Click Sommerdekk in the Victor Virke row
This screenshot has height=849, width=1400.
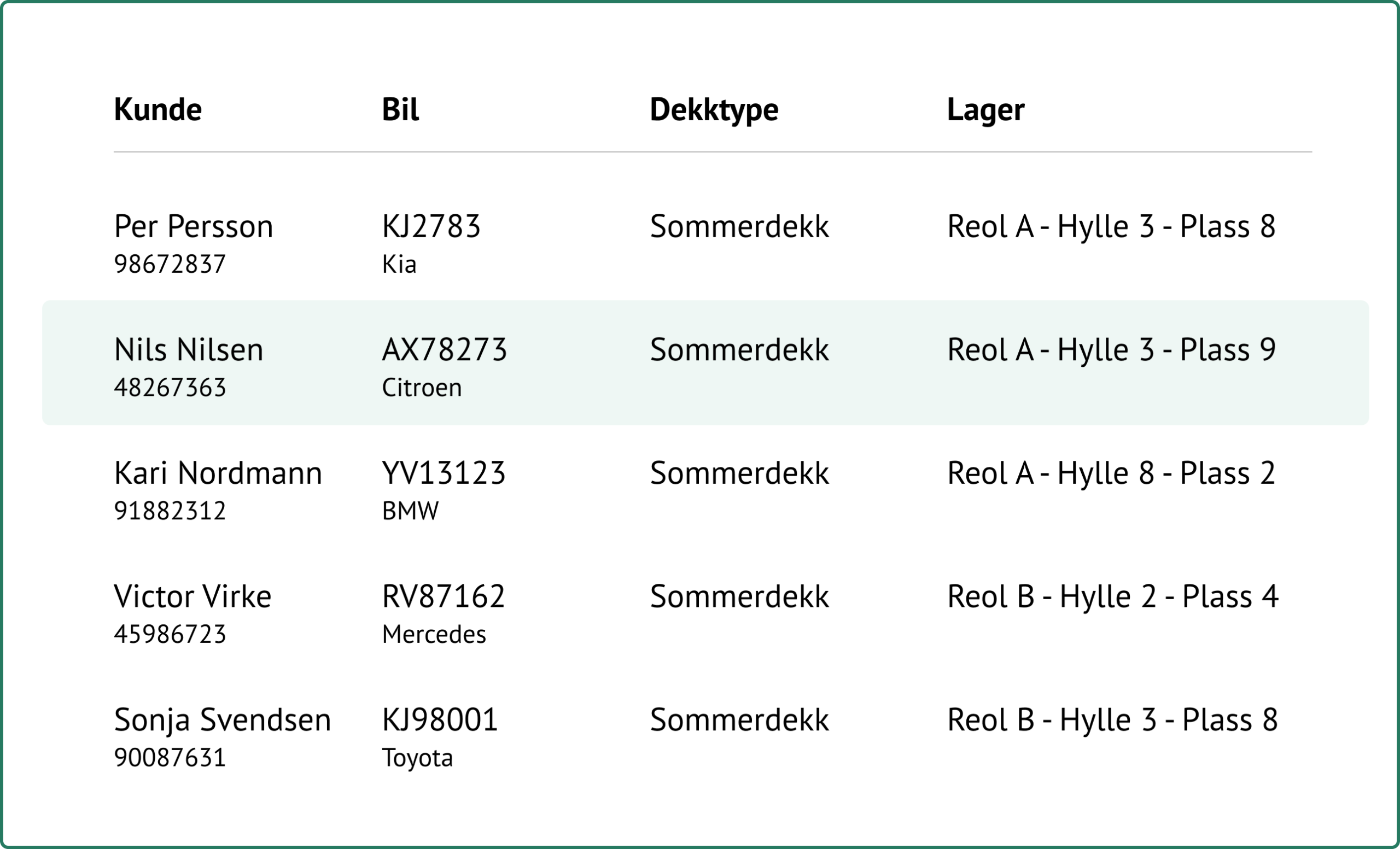[x=739, y=596]
